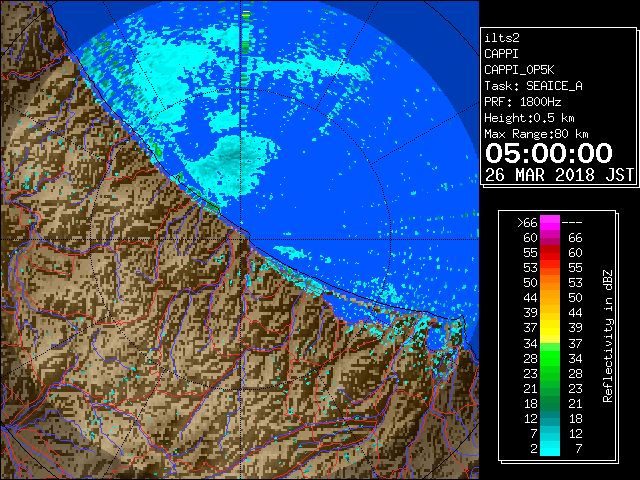Pick the magenta >66 dBZ color swatch
The image size is (640, 480).
click(x=550, y=222)
